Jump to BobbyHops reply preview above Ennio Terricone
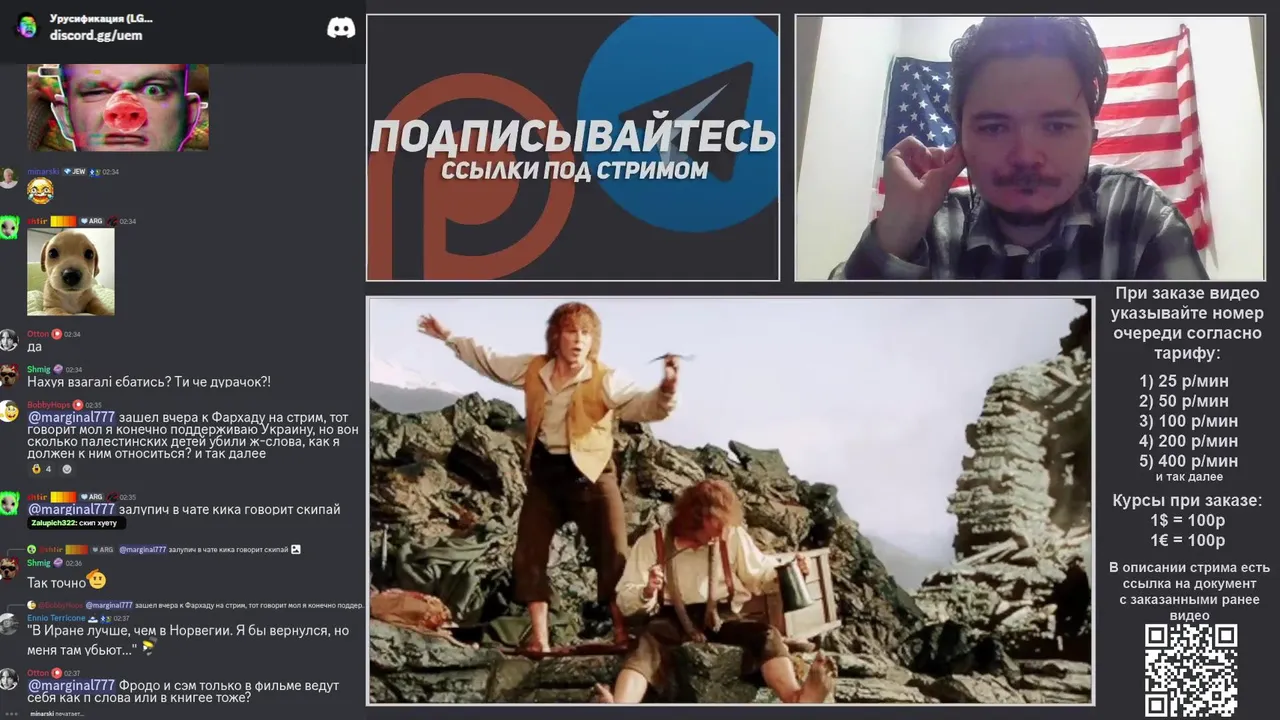1280x720 pixels. click(x=195, y=605)
